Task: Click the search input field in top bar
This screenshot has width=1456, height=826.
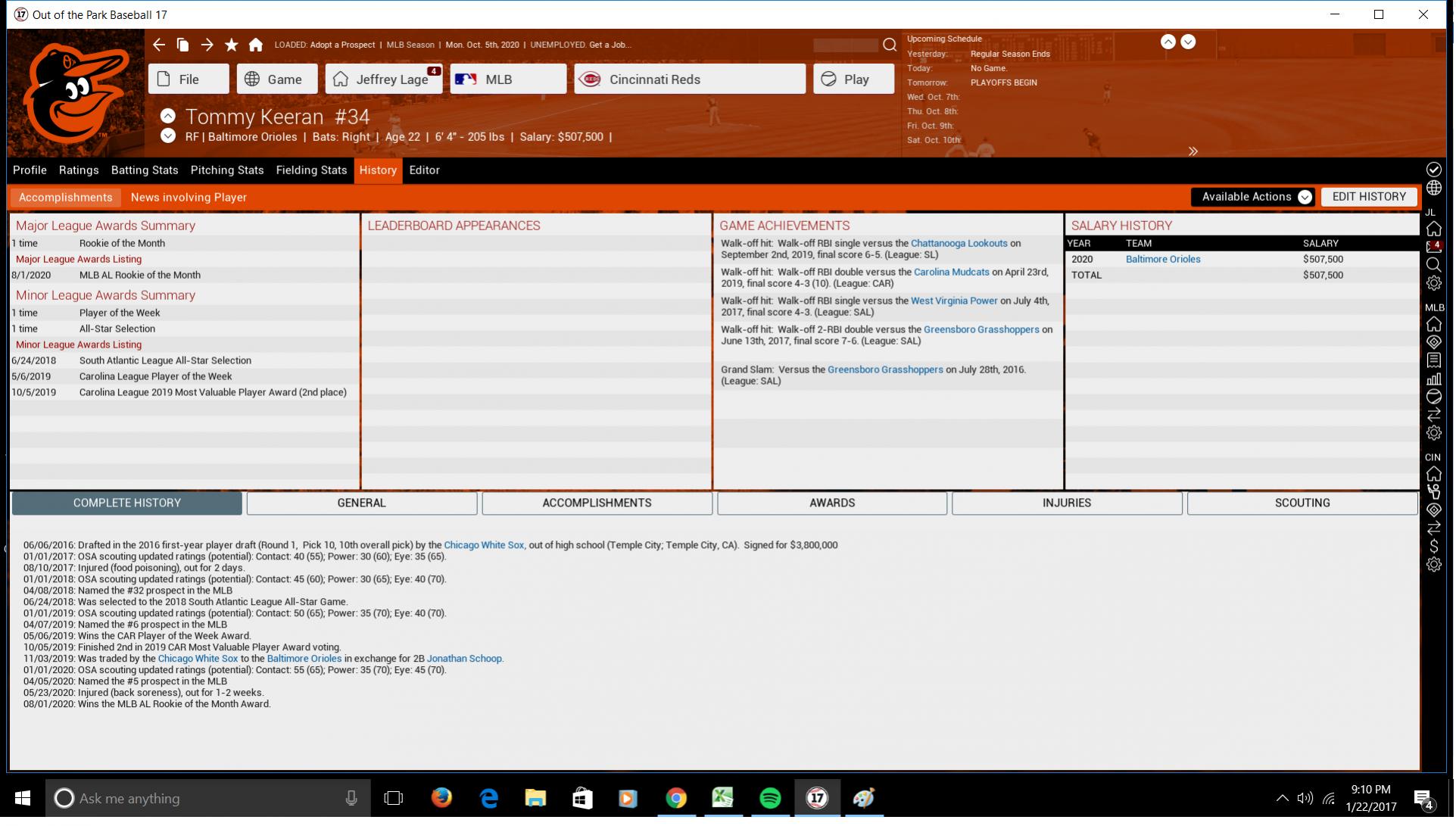Action: [846, 45]
